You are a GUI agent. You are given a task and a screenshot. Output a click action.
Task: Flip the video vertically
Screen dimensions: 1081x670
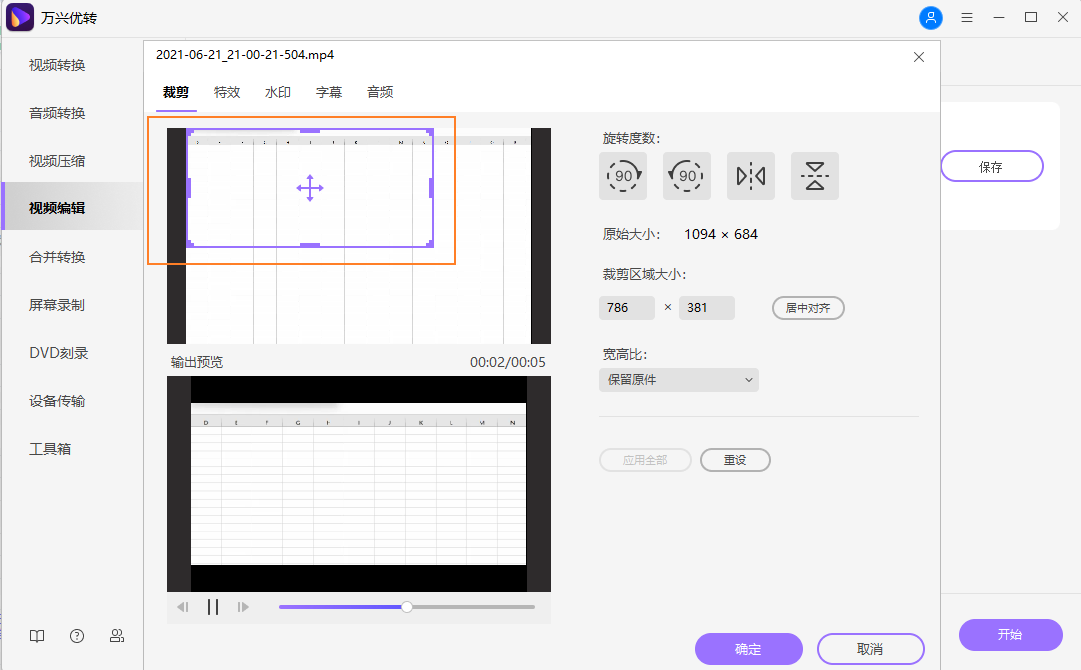(x=814, y=176)
